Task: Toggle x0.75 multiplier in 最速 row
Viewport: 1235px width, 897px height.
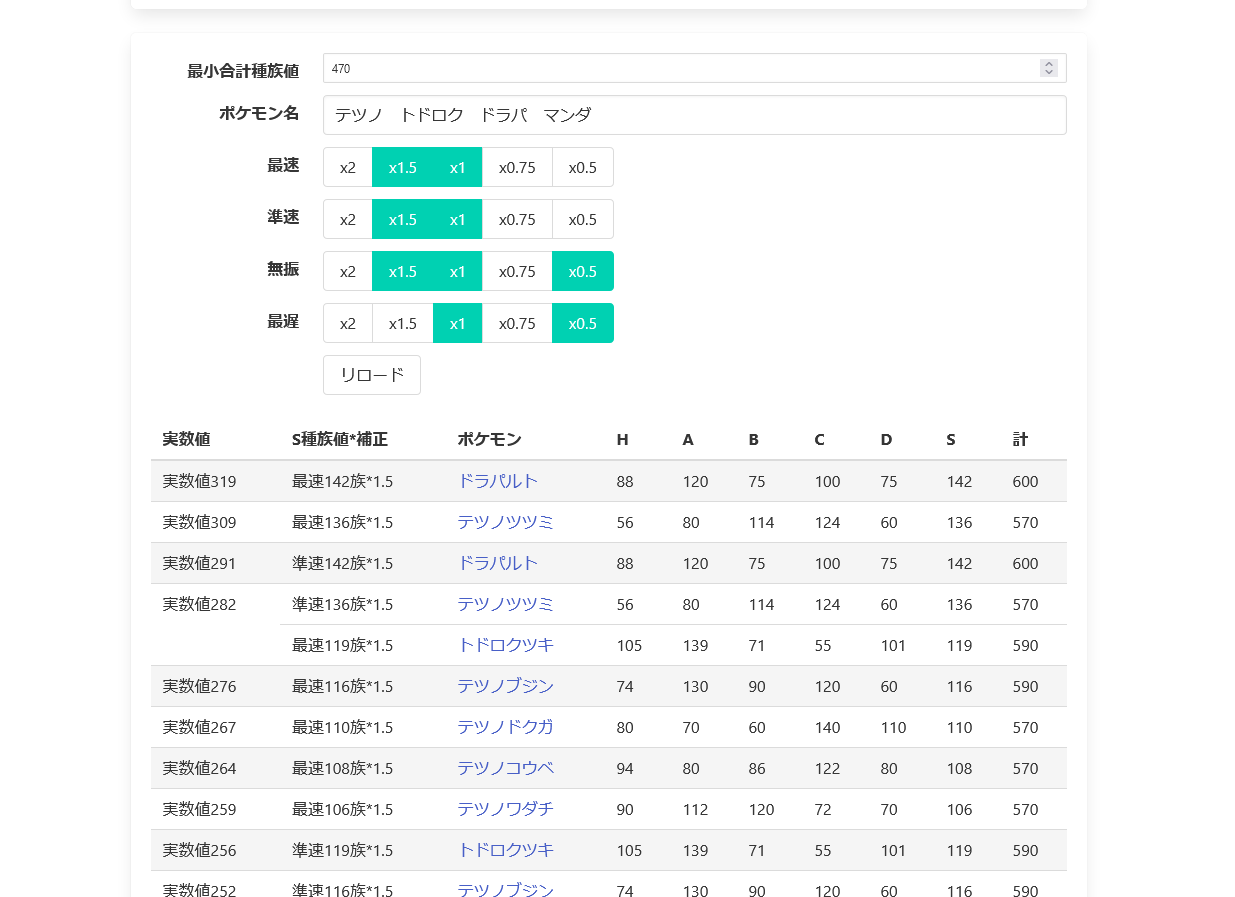Action: [x=517, y=167]
